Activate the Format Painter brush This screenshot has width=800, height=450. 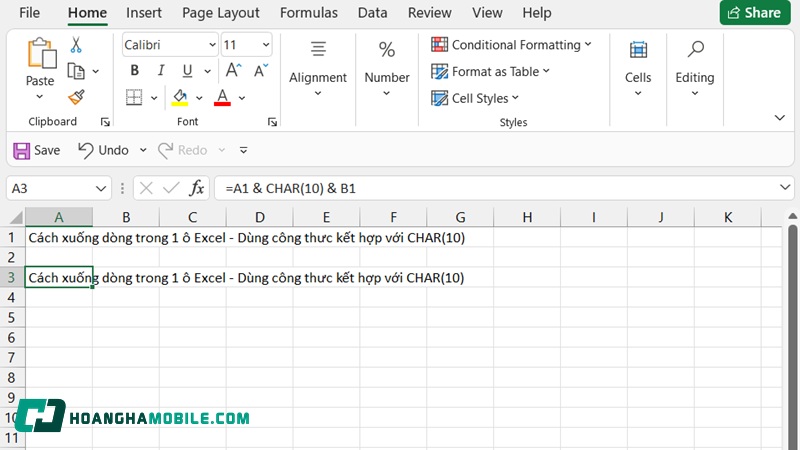[x=76, y=96]
